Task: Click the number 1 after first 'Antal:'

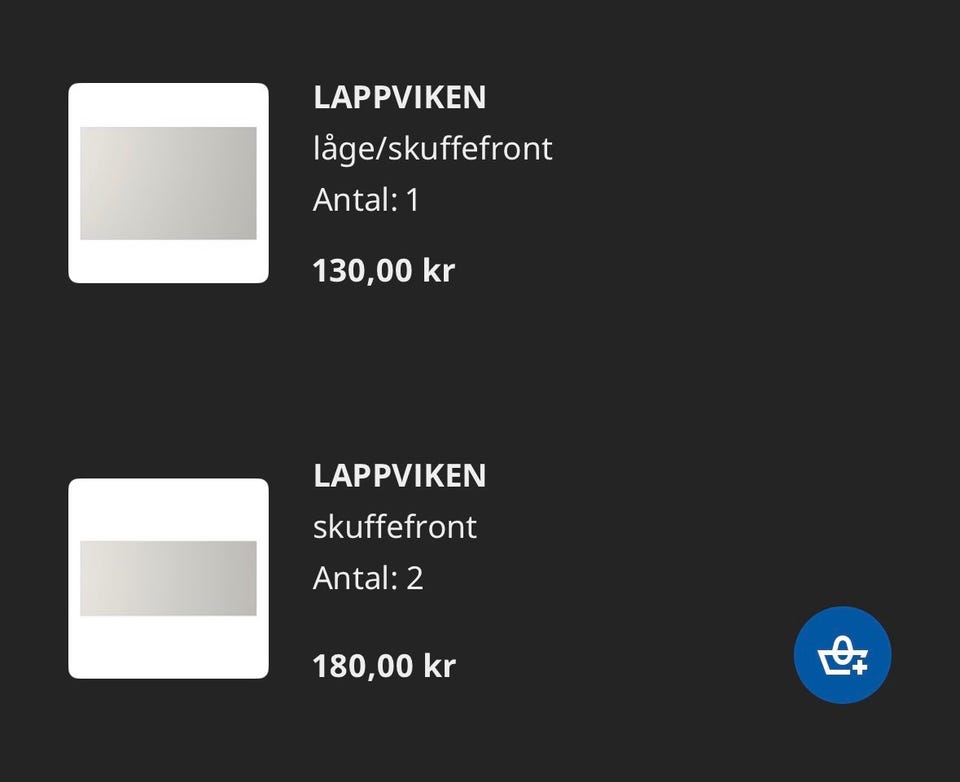Action: point(412,200)
